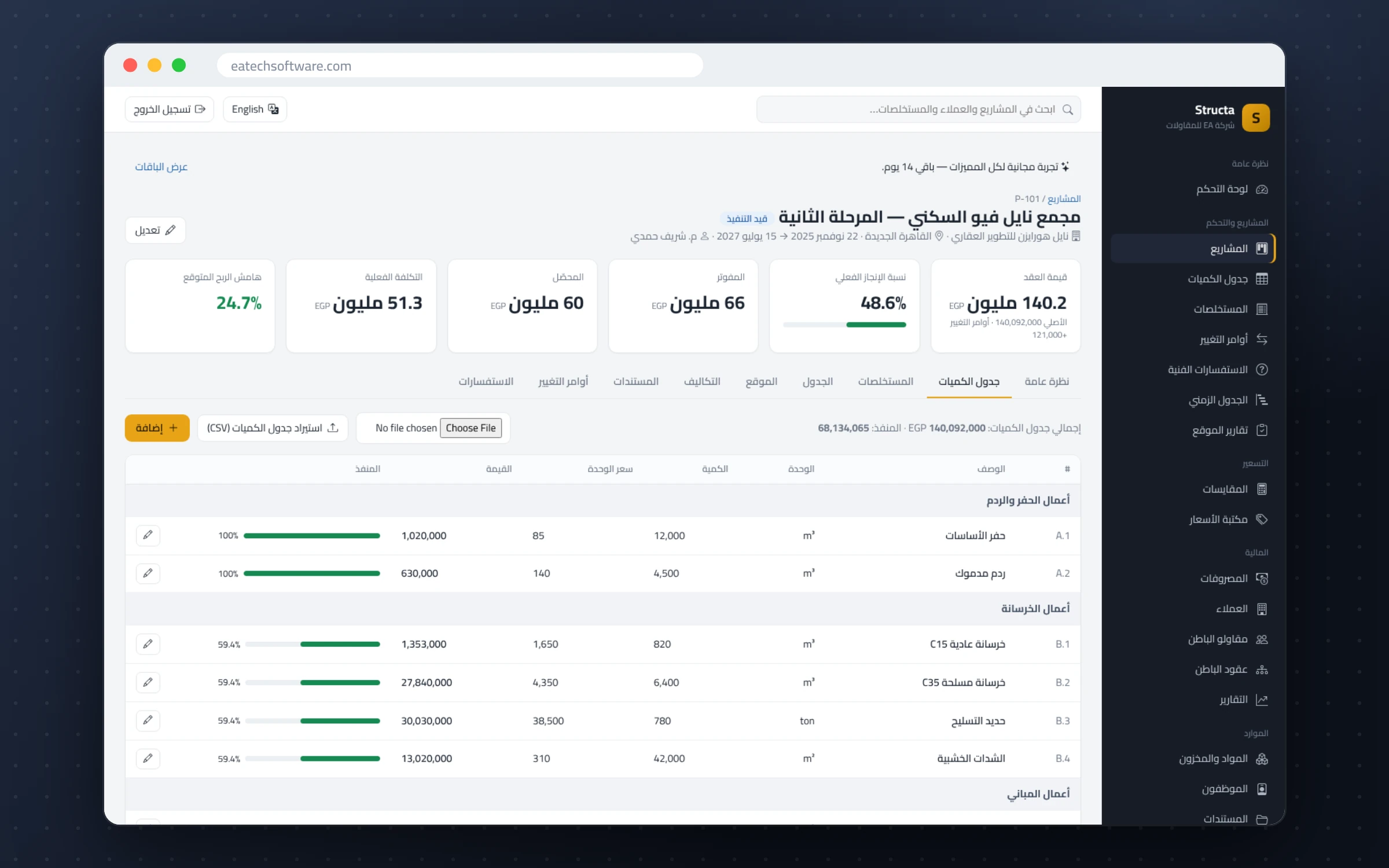Click the Structa logo S icon

click(x=1255, y=117)
